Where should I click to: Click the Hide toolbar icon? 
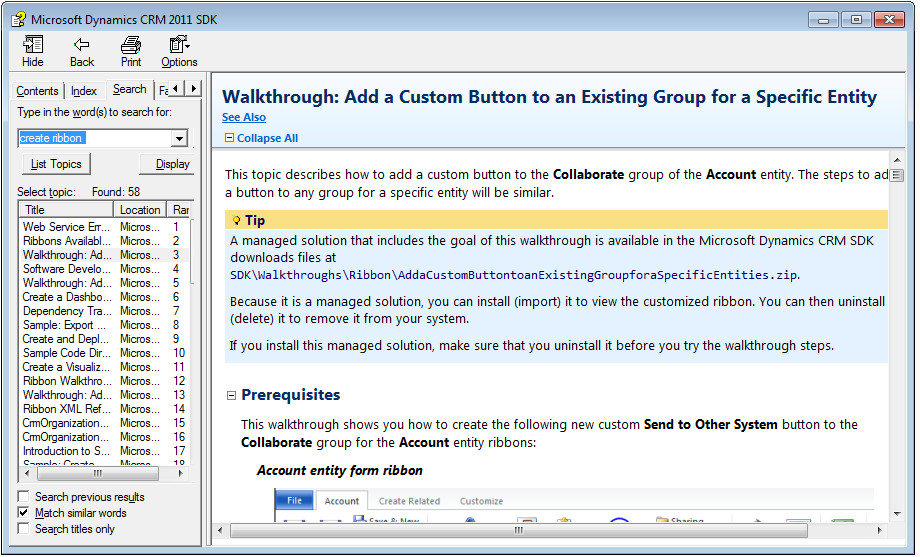(x=32, y=45)
